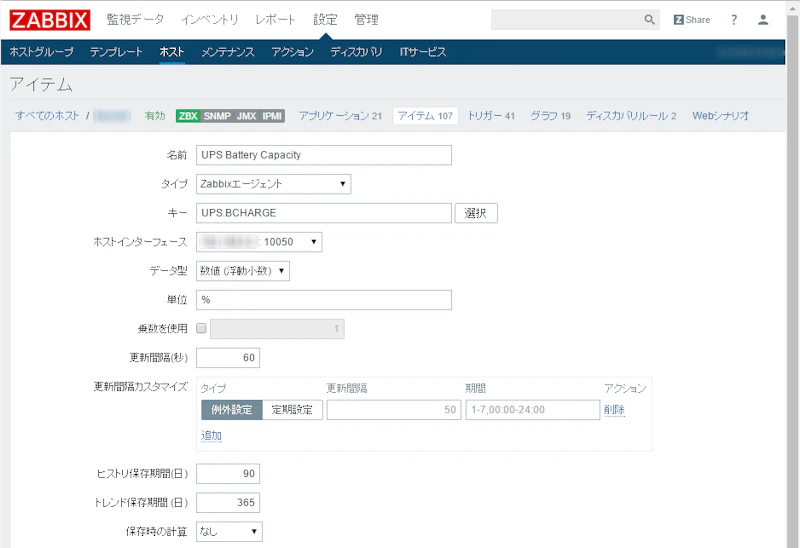Open help question mark icon

734,20
